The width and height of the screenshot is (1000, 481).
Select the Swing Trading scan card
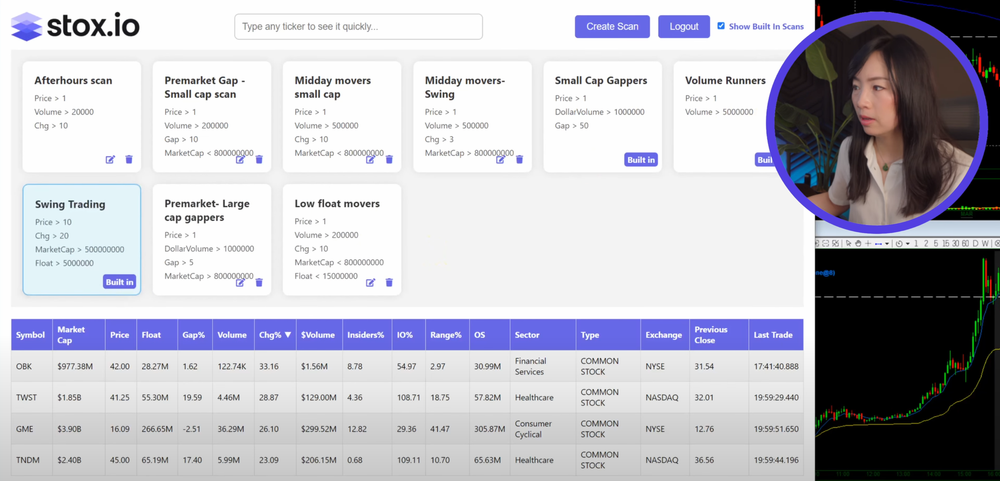pos(82,240)
